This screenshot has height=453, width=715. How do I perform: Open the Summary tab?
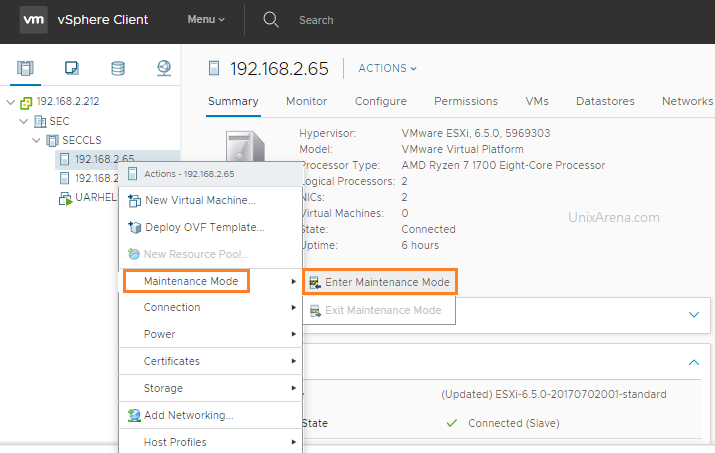coord(233,101)
